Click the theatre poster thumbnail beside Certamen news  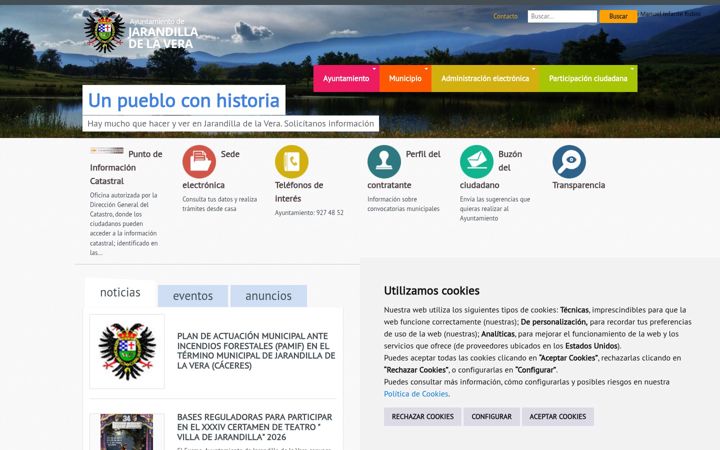(x=127, y=432)
